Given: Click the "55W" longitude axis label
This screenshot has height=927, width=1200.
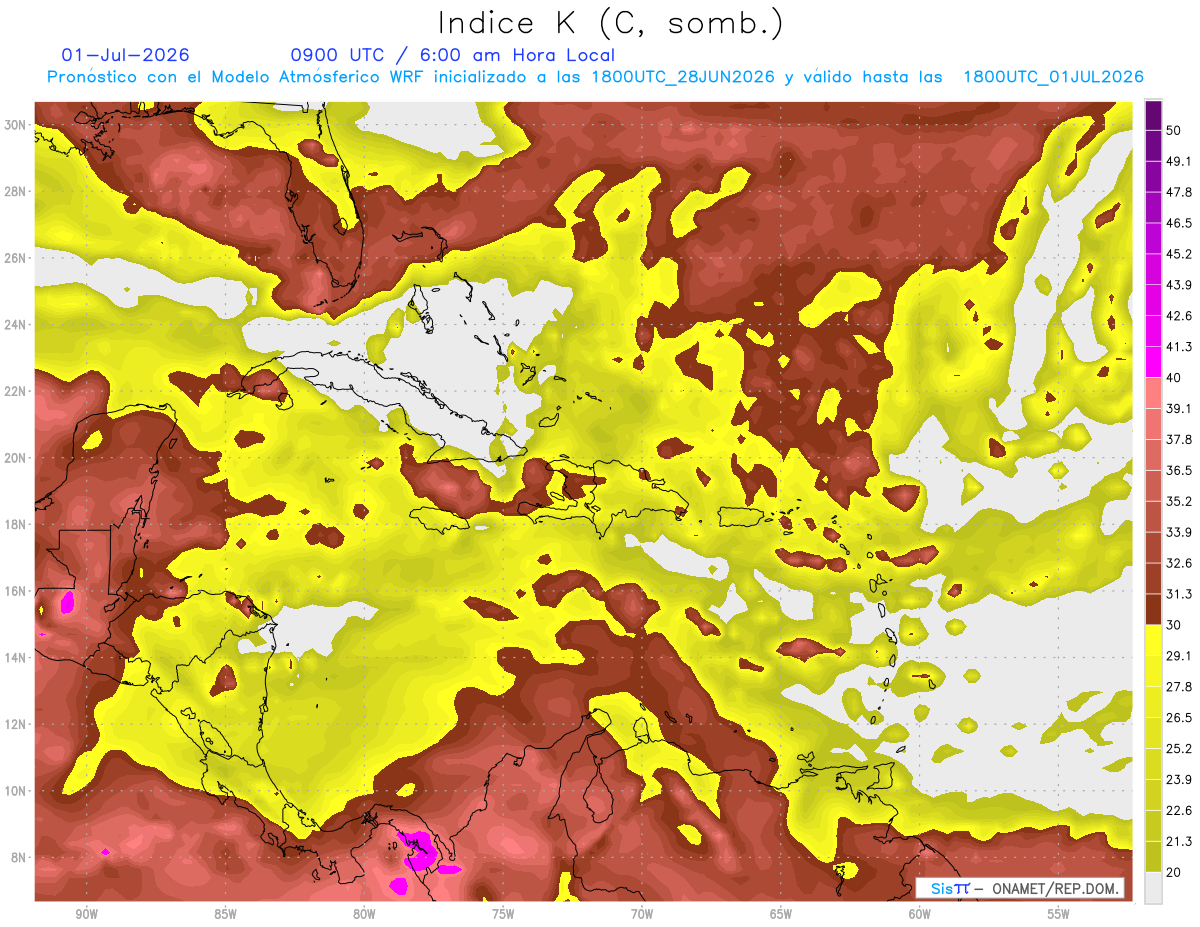Looking at the screenshot, I should [x=1059, y=914].
